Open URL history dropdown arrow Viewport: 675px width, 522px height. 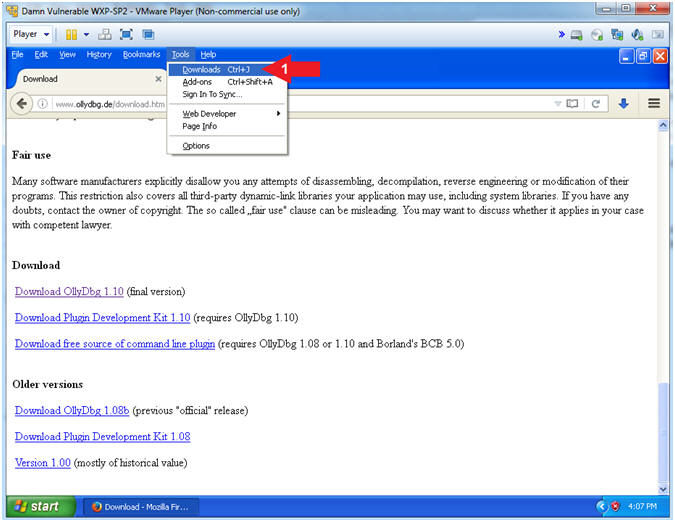tap(557, 104)
